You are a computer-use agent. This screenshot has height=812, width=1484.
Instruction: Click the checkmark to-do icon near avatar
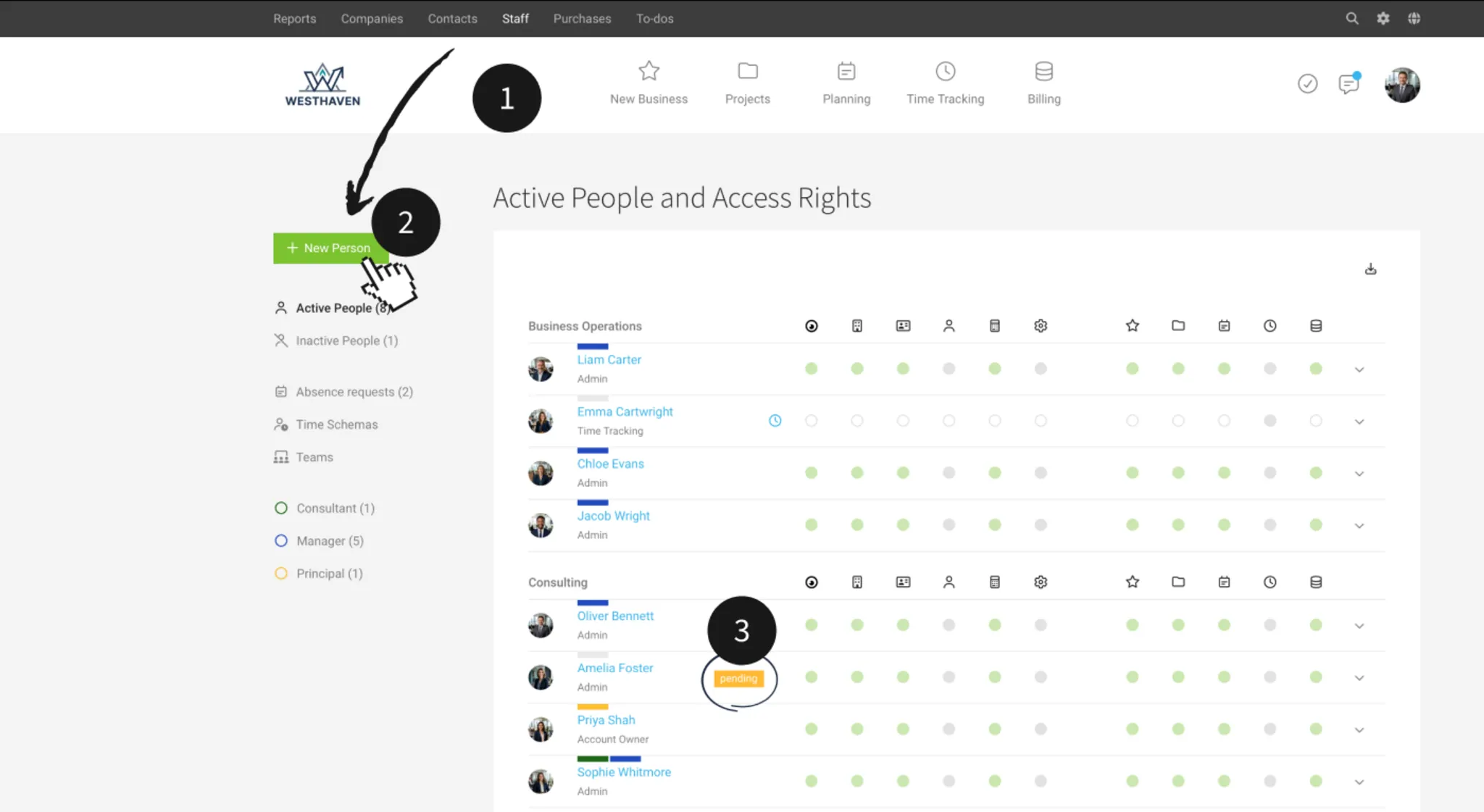coord(1307,84)
